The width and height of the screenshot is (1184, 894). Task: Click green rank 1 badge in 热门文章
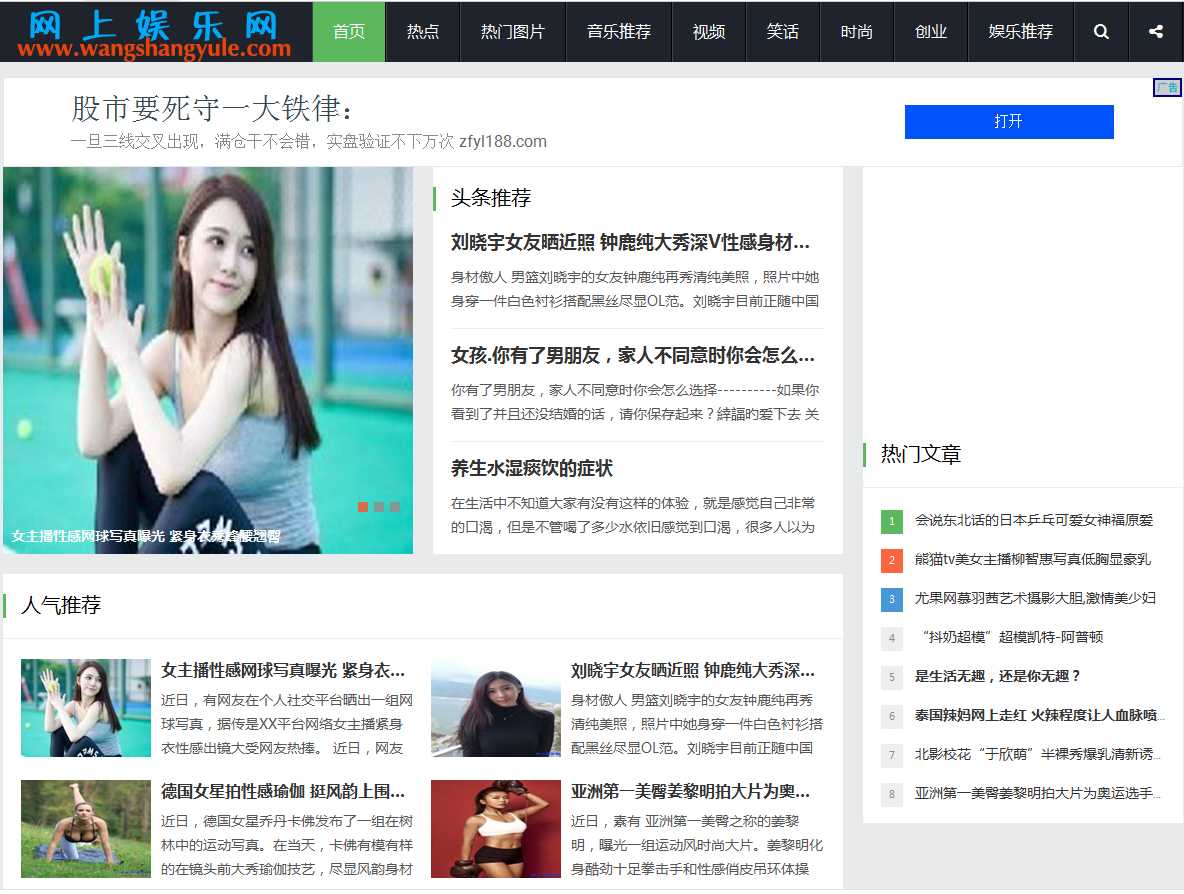891,521
